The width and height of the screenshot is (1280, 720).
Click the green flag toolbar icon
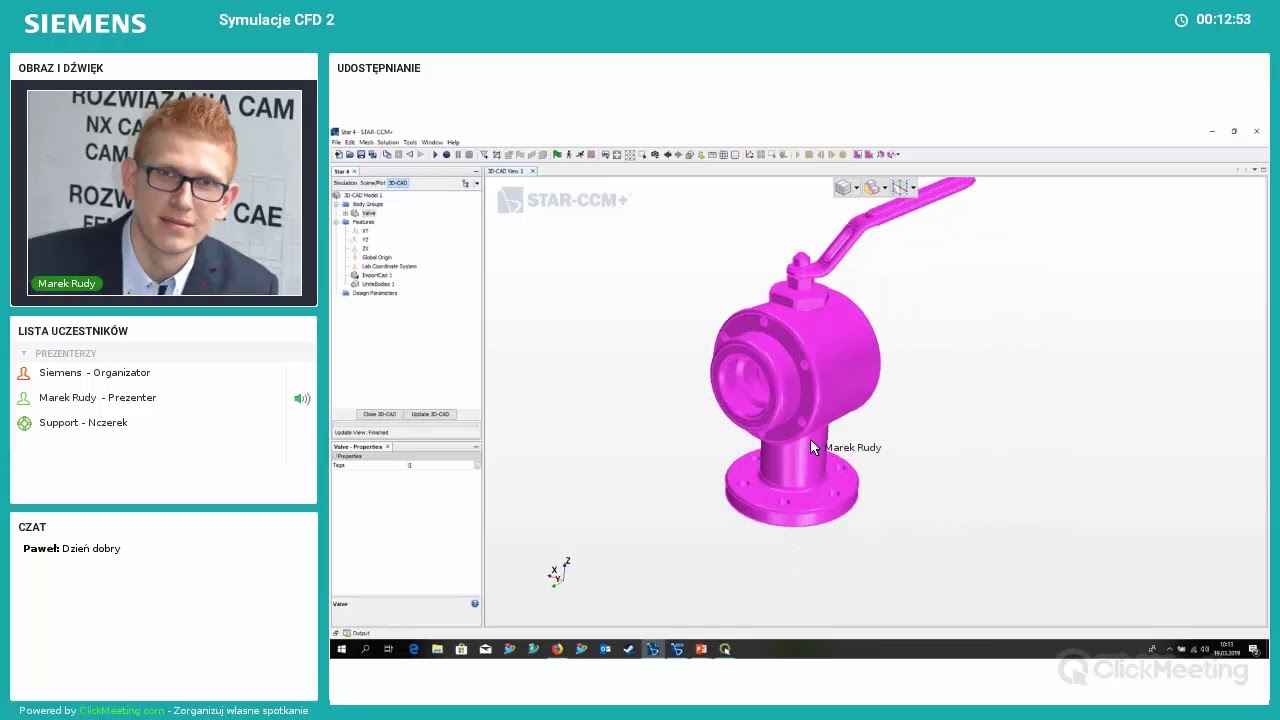pyautogui.click(x=557, y=154)
